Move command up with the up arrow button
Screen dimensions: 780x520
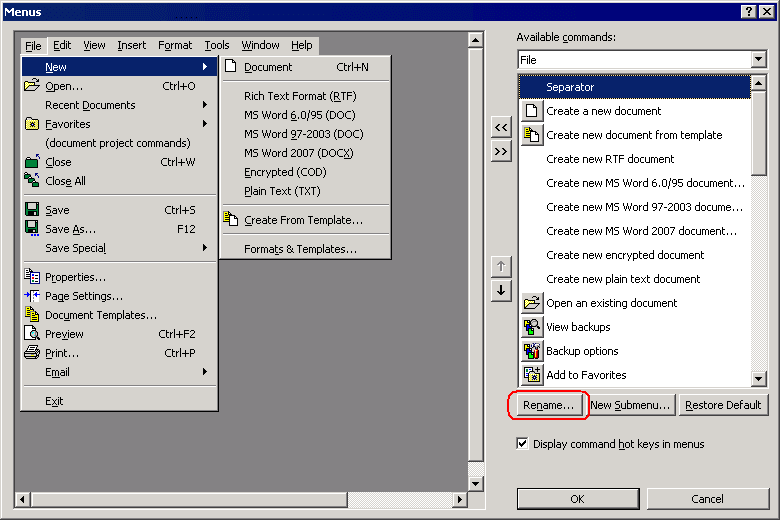(501, 267)
